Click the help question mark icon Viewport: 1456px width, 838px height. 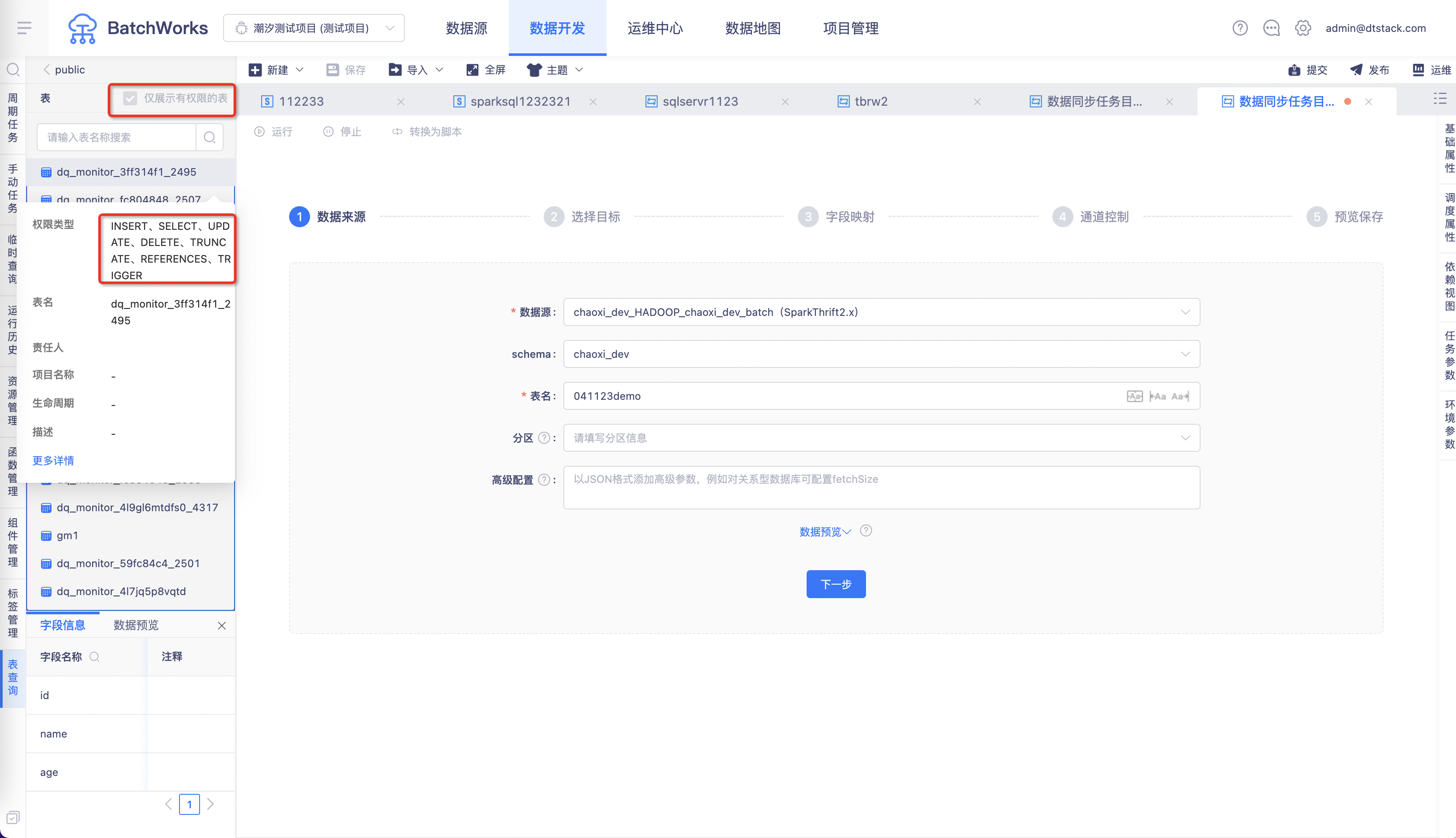pyautogui.click(x=1240, y=28)
